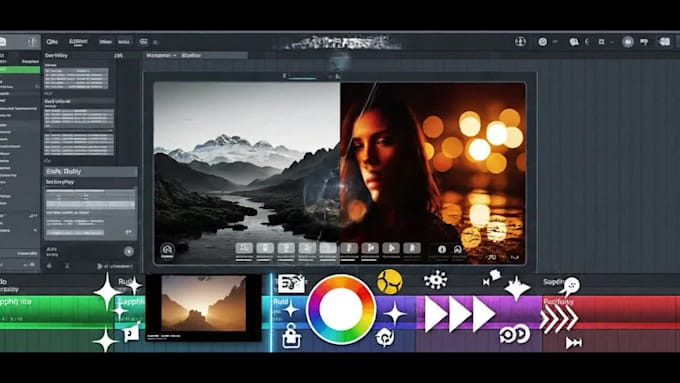
Task: Select the green highlighted sidebar item
Action: 20,69
